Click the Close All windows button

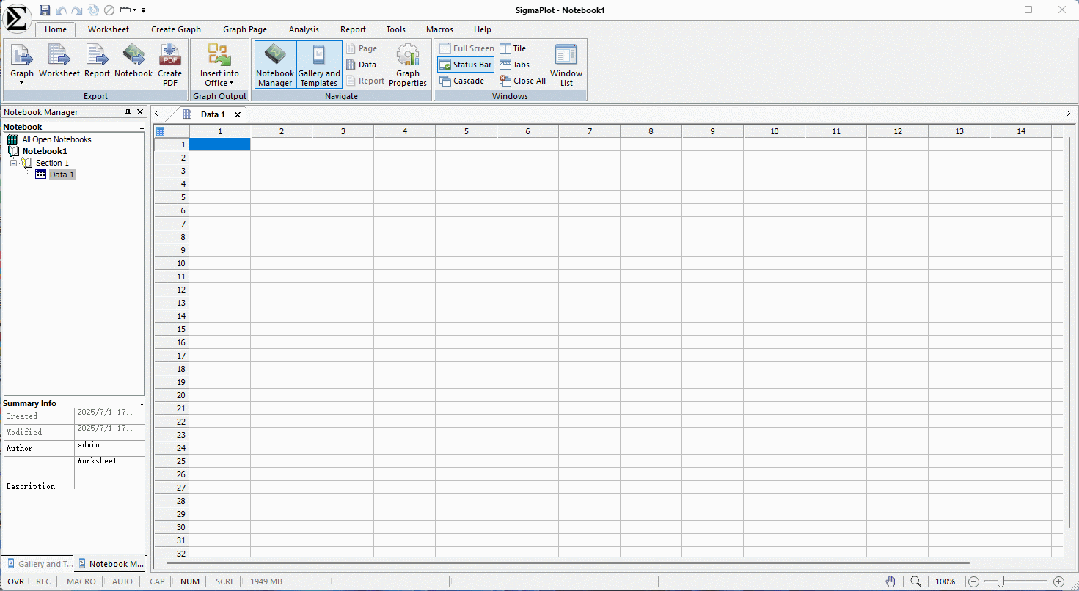click(x=522, y=81)
